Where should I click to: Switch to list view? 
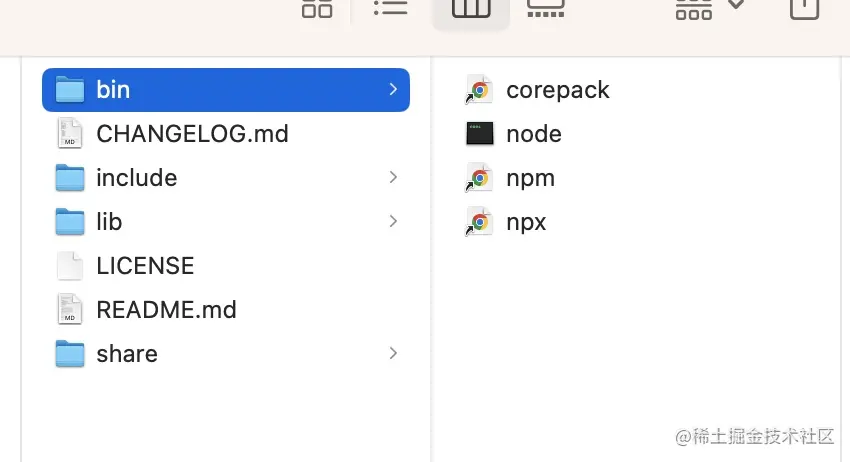(390, 8)
